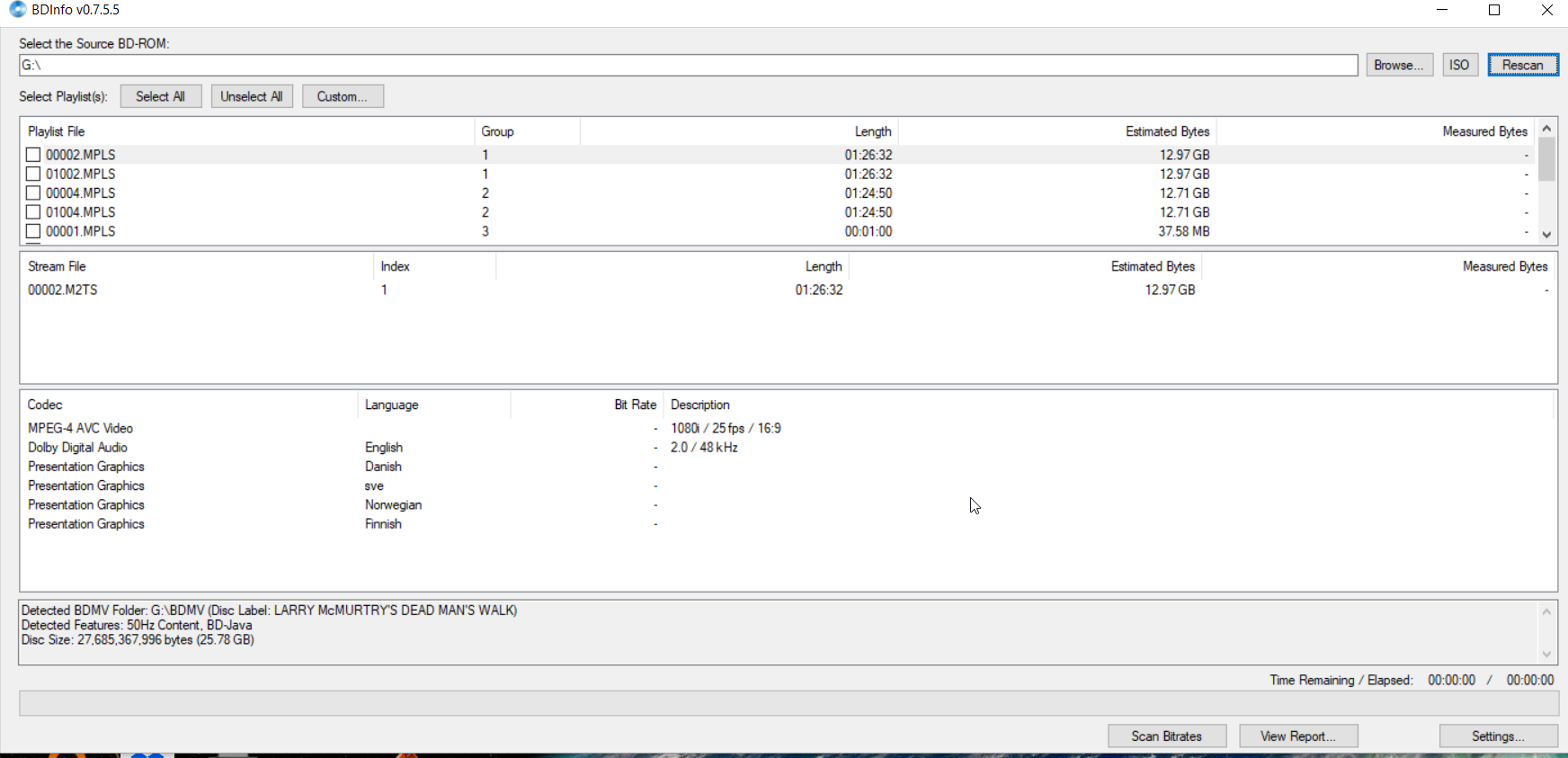Select the sve Presentation Graphics row
This screenshot has width=1568, height=758.
click(788, 486)
